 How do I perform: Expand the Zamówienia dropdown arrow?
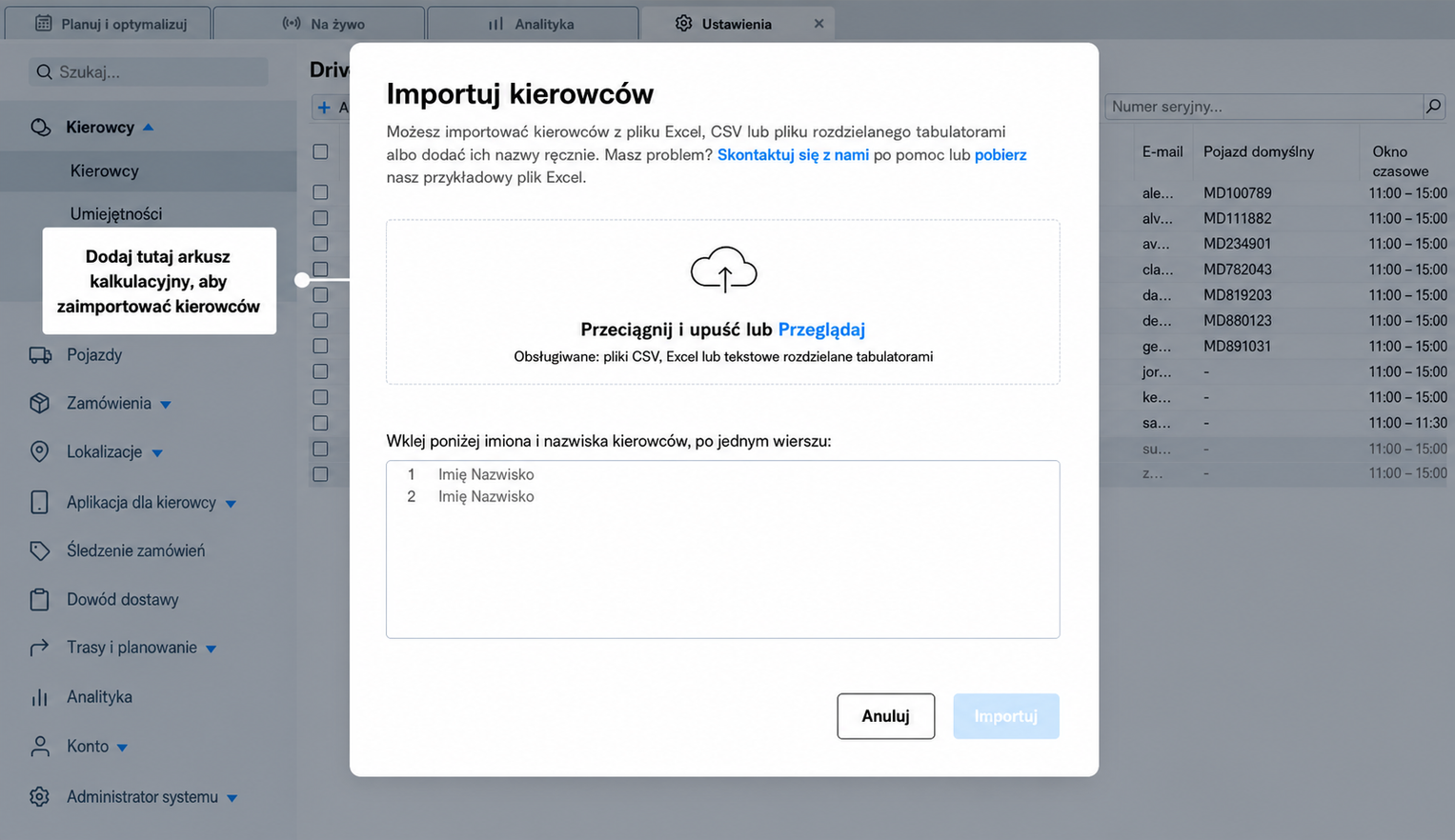(x=166, y=405)
